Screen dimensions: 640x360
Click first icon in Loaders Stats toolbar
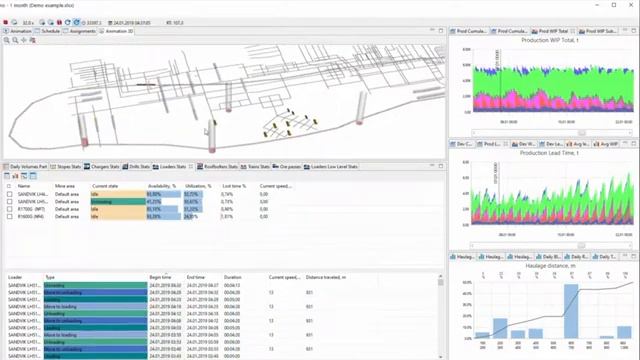click(7, 176)
